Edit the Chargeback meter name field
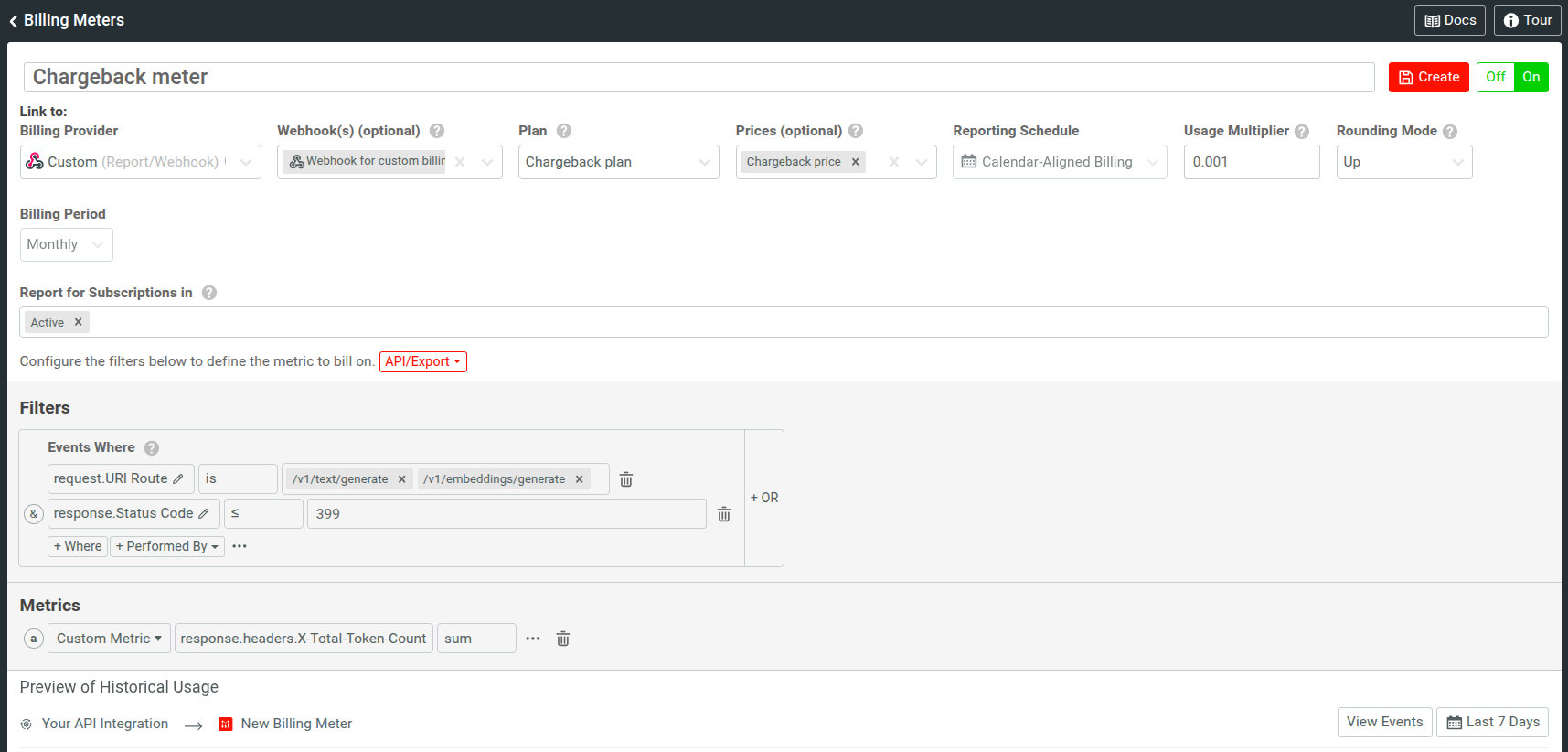The width and height of the screenshot is (1568, 752). [x=699, y=77]
